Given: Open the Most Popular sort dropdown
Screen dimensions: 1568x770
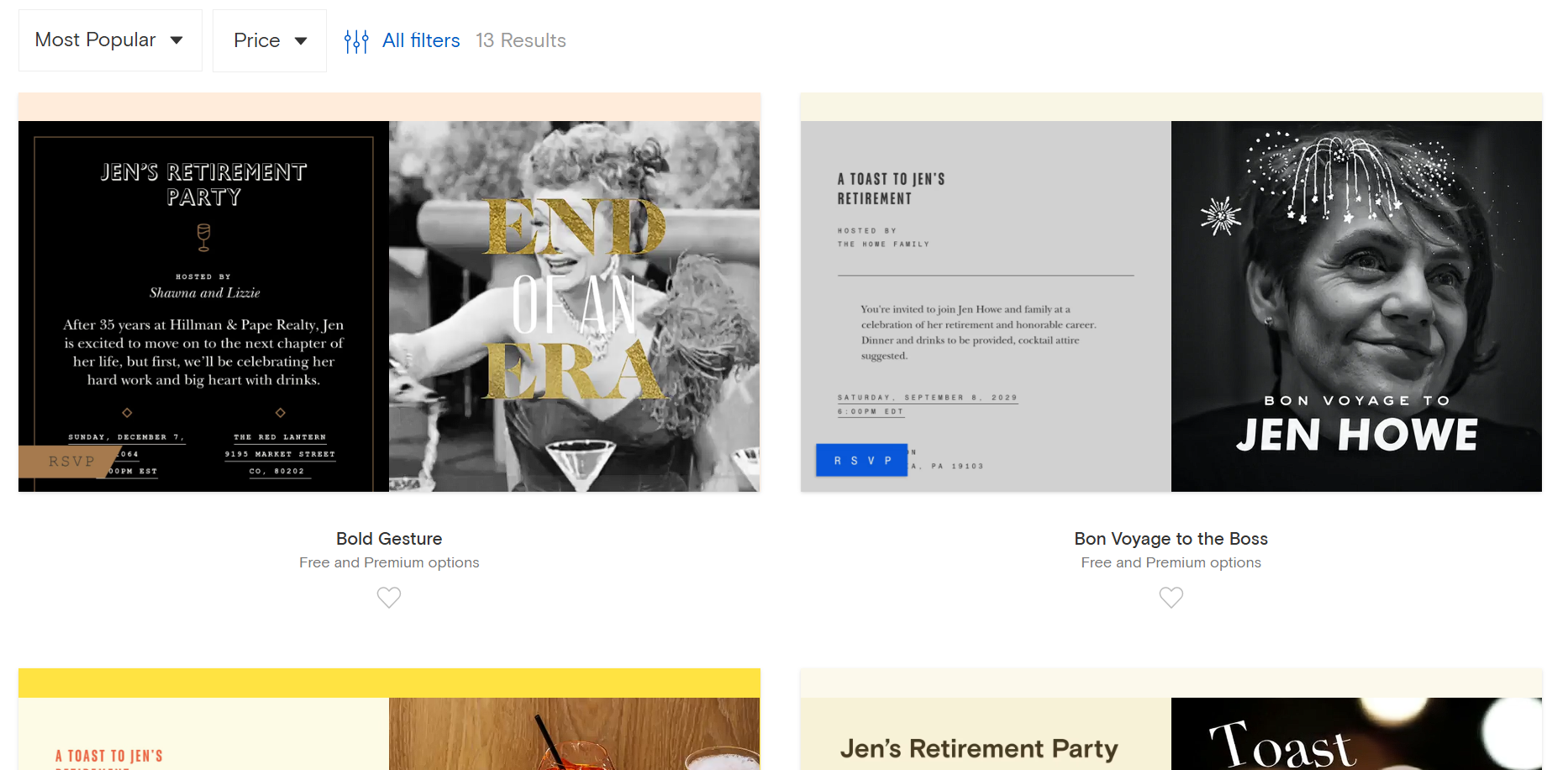Looking at the screenshot, I should click(x=95, y=40).
